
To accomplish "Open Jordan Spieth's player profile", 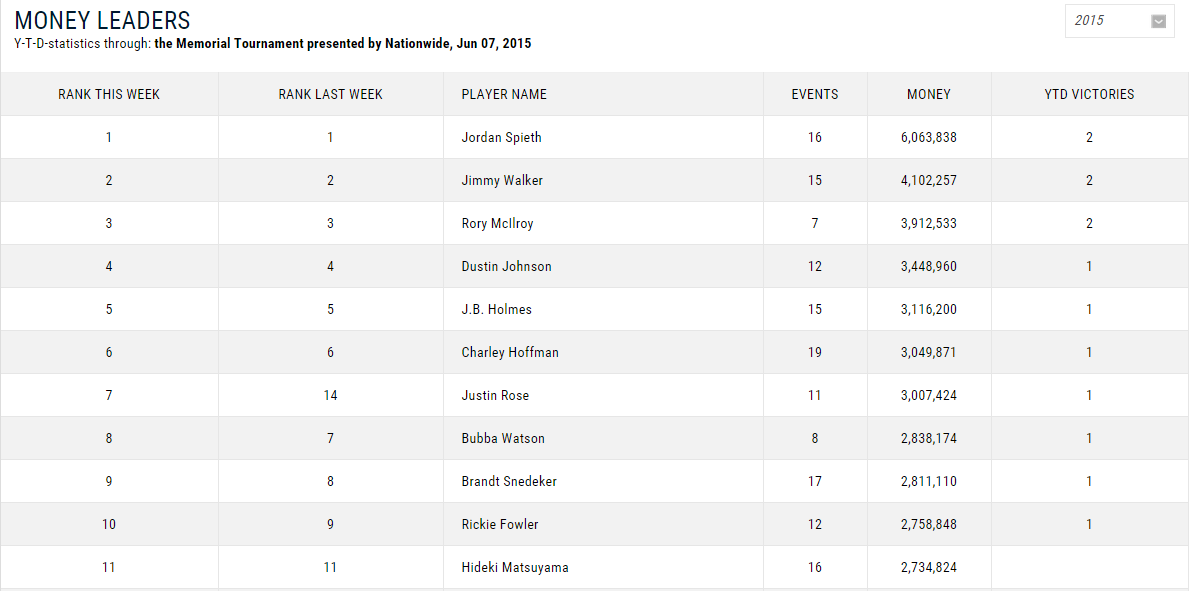I will 501,137.
